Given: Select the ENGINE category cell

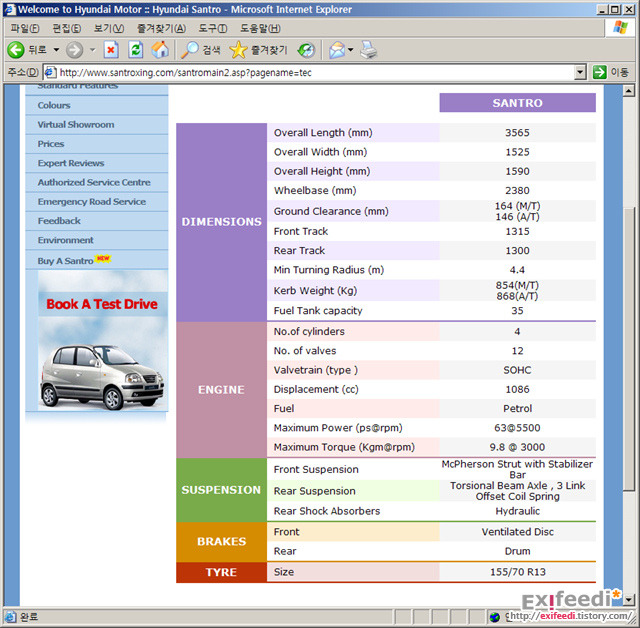Looking at the screenshot, I should click(222, 390).
